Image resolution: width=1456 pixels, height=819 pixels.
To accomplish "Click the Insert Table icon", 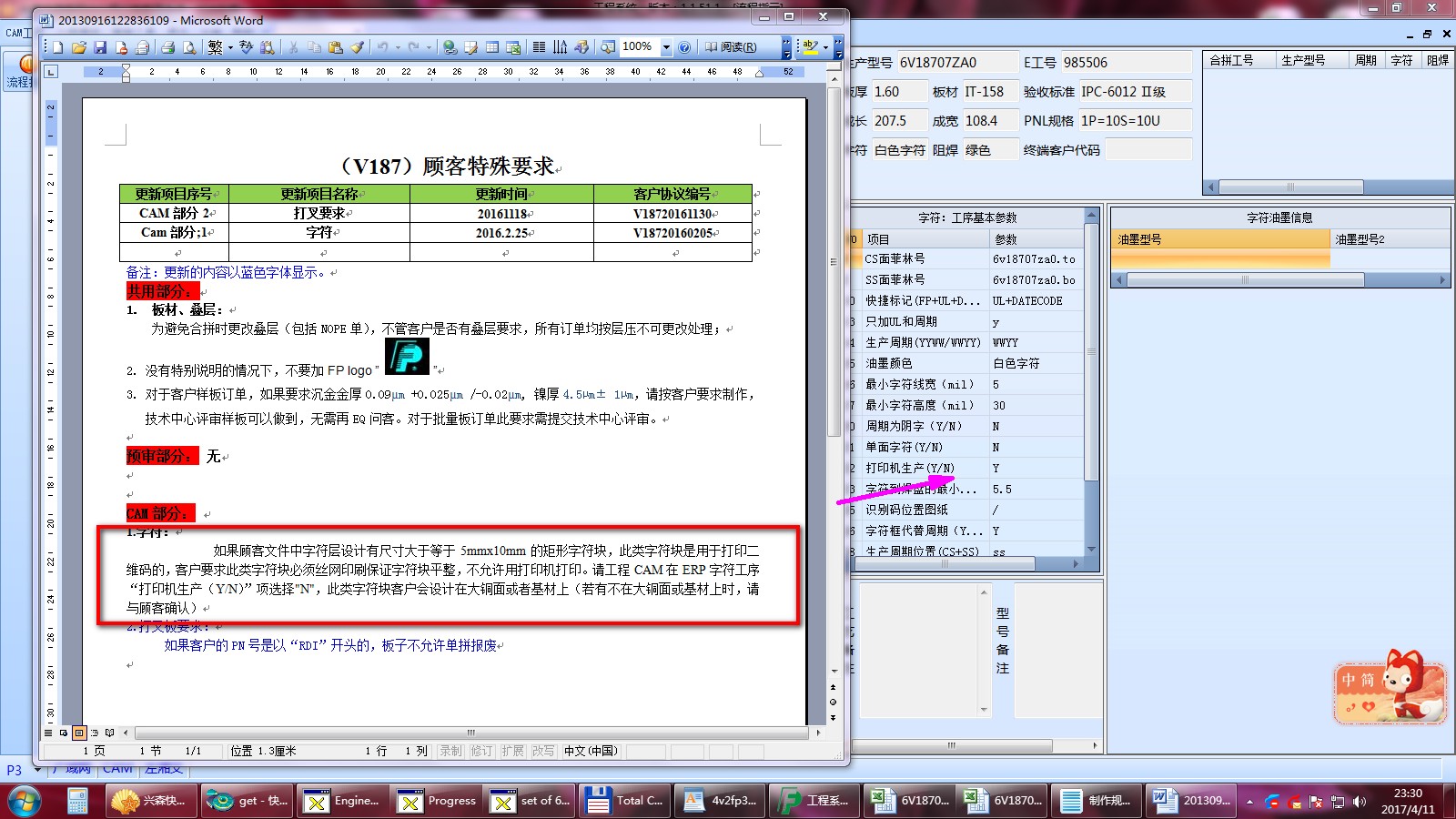I will [x=492, y=47].
